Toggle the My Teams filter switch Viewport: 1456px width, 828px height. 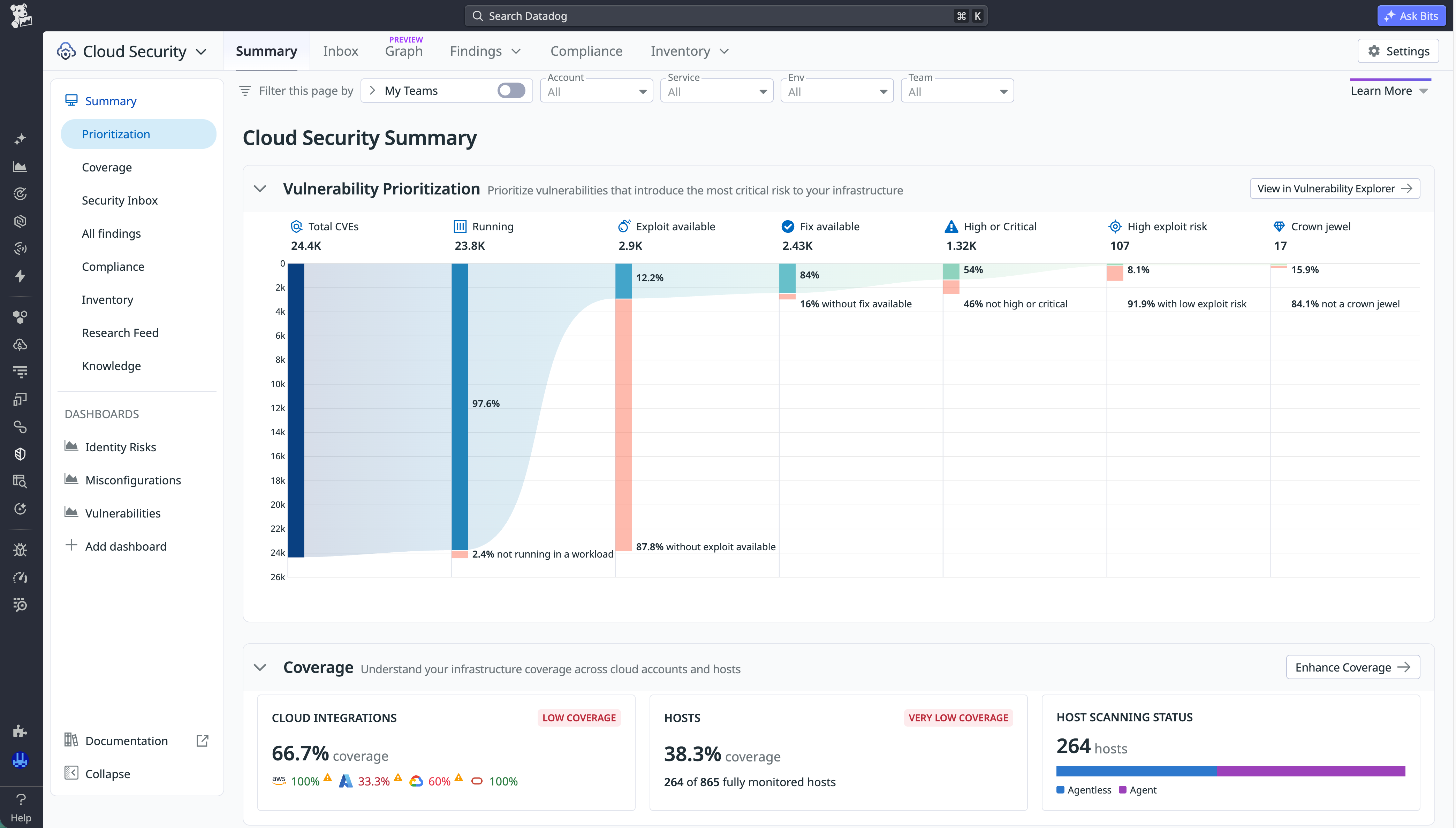(511, 90)
